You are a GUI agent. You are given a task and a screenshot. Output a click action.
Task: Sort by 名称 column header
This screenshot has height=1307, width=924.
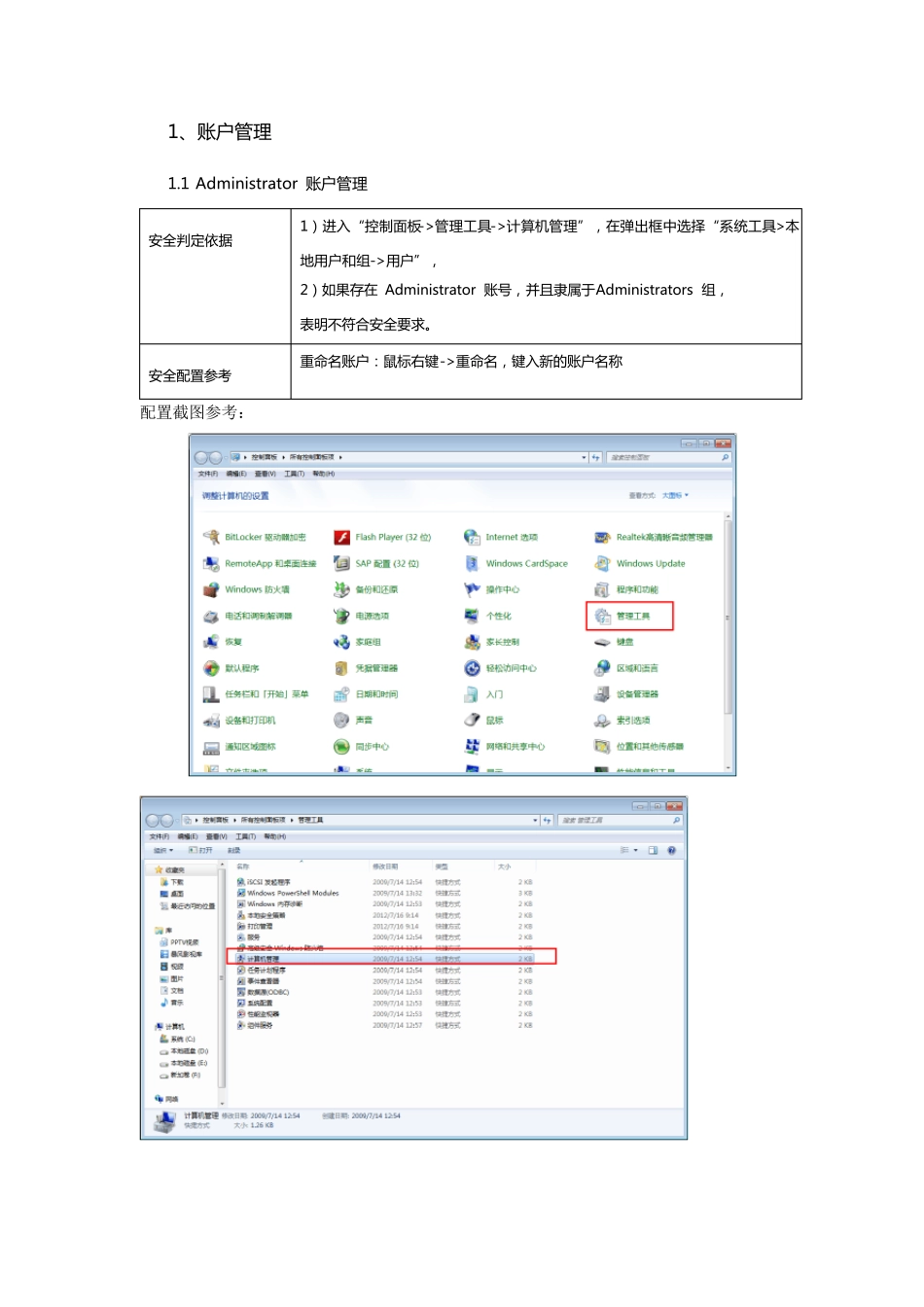[x=243, y=866]
